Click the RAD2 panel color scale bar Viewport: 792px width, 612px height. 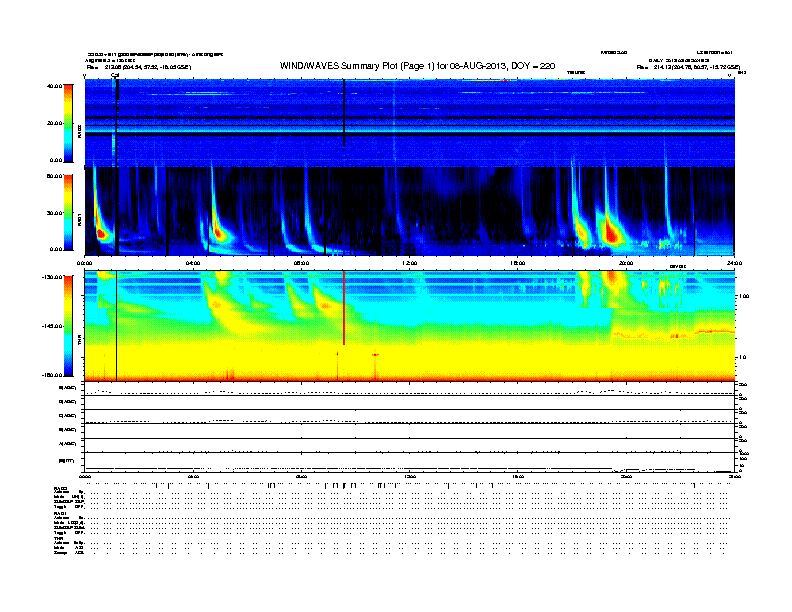pyautogui.click(x=68, y=123)
